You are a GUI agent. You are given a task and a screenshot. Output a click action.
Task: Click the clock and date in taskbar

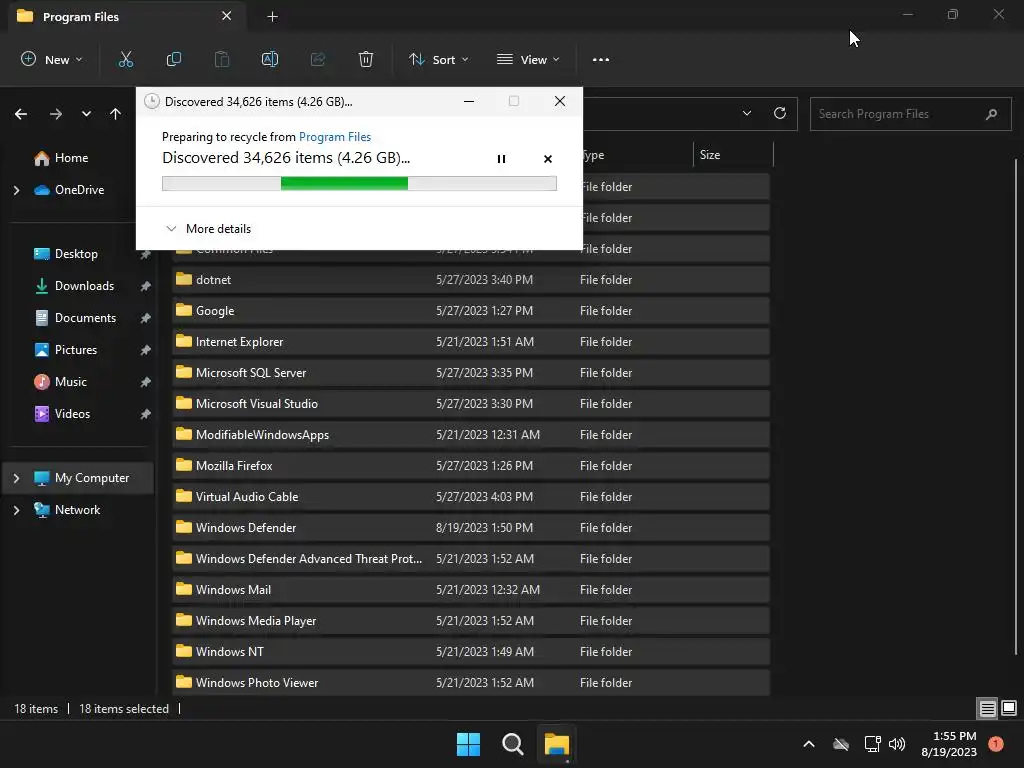pos(948,744)
